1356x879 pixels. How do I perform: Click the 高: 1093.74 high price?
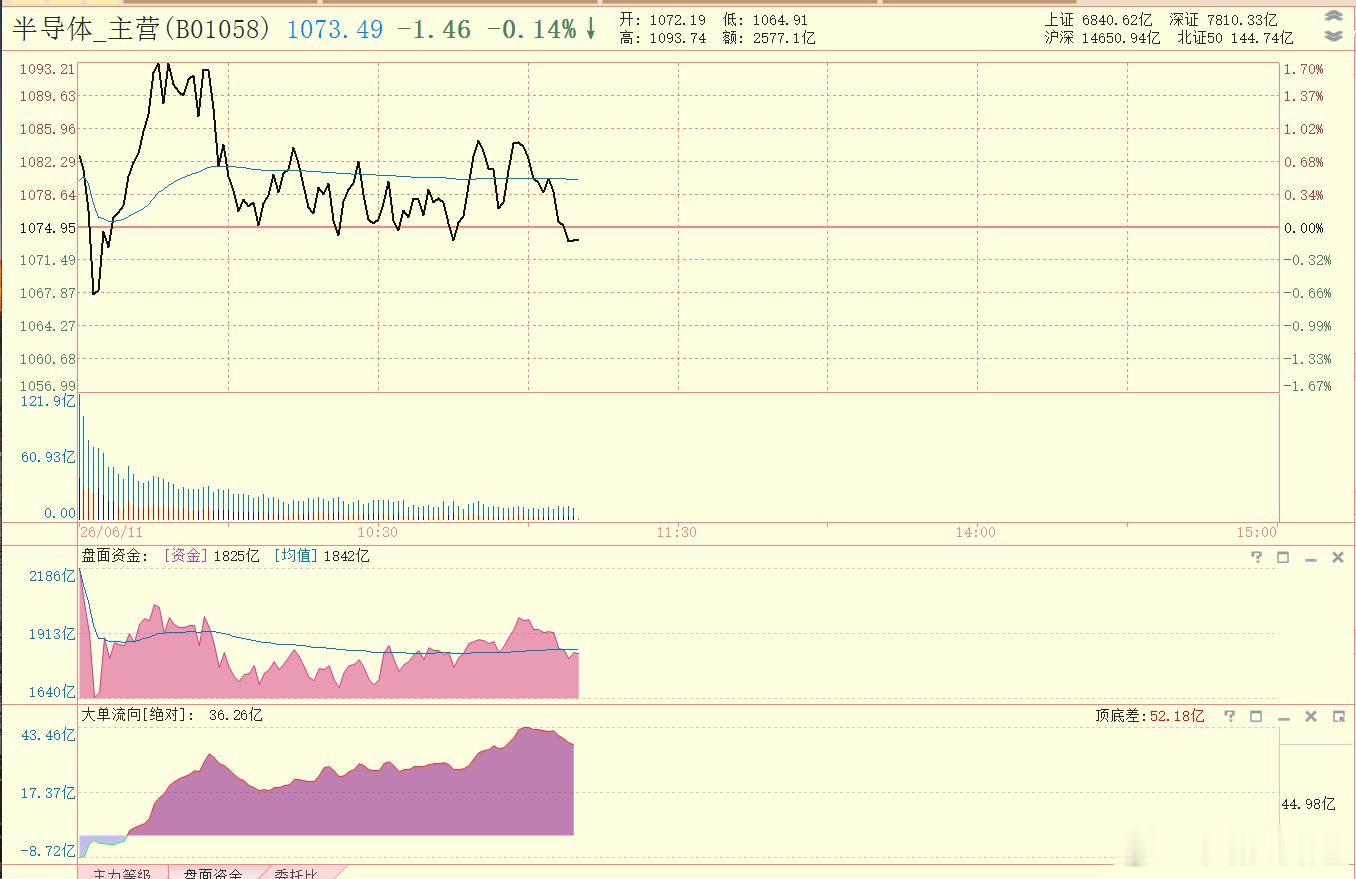tap(662, 38)
